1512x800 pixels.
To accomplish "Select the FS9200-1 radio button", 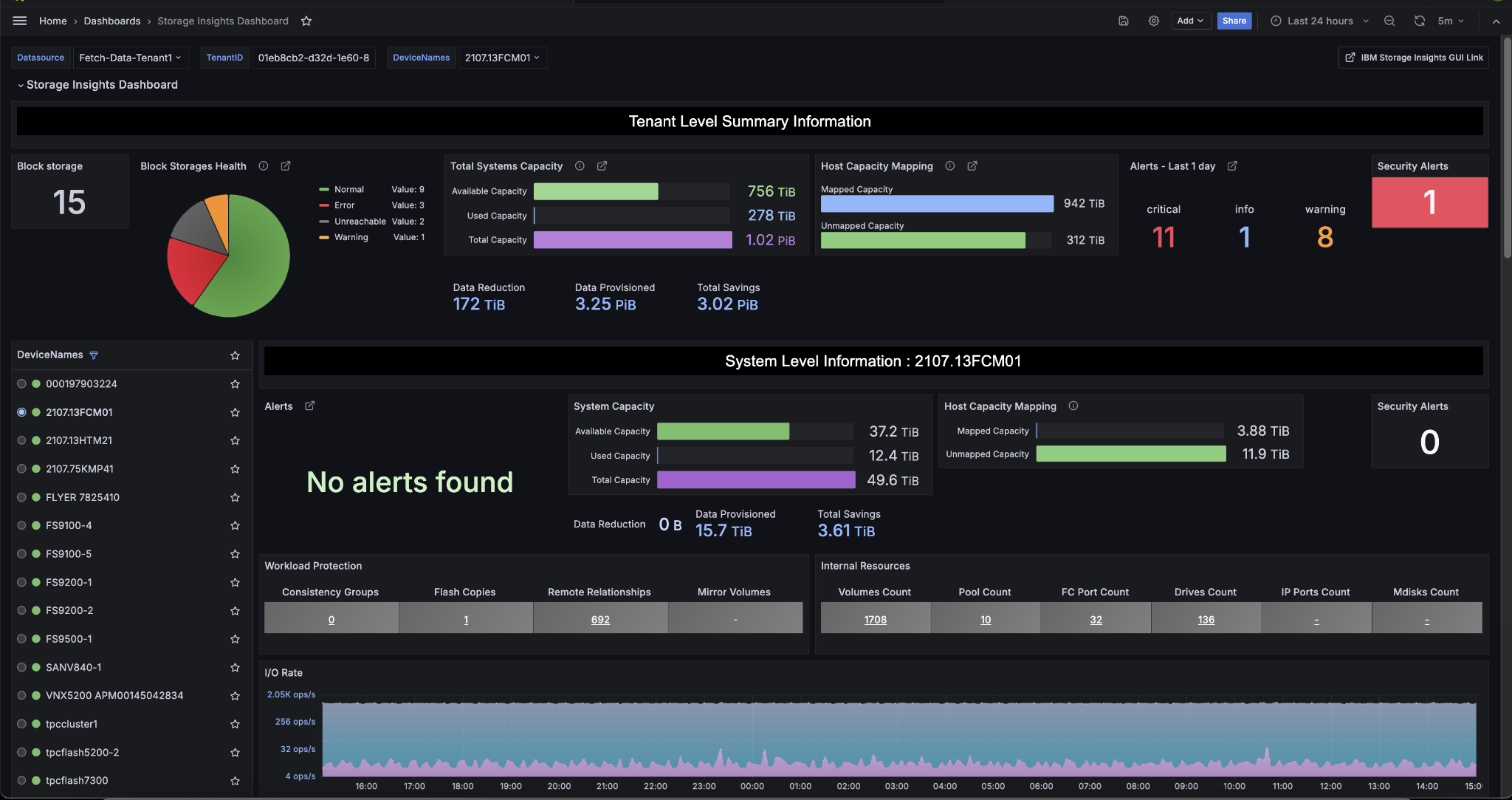I will point(21,582).
